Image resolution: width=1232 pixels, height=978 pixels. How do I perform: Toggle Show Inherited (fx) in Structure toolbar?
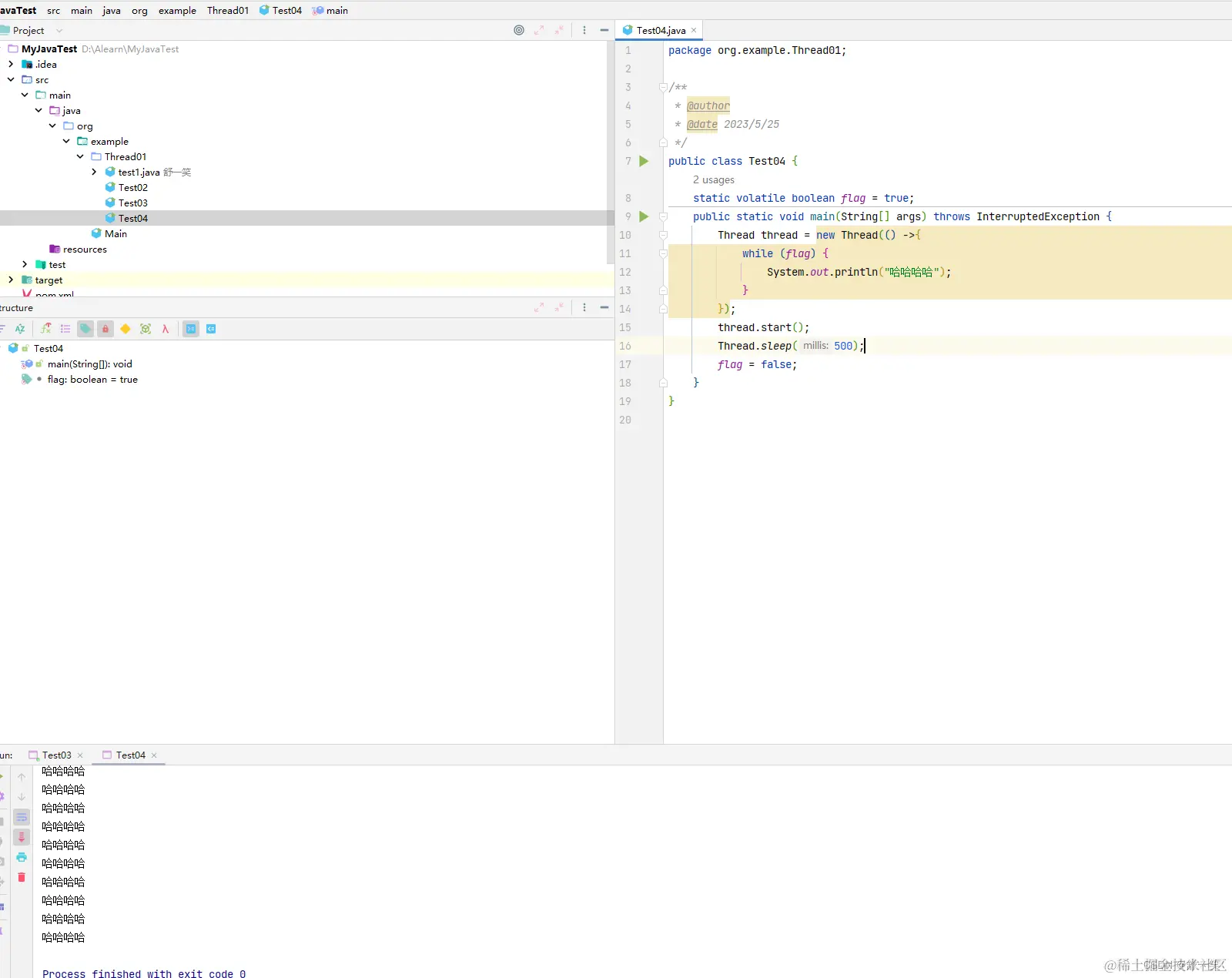(46, 329)
